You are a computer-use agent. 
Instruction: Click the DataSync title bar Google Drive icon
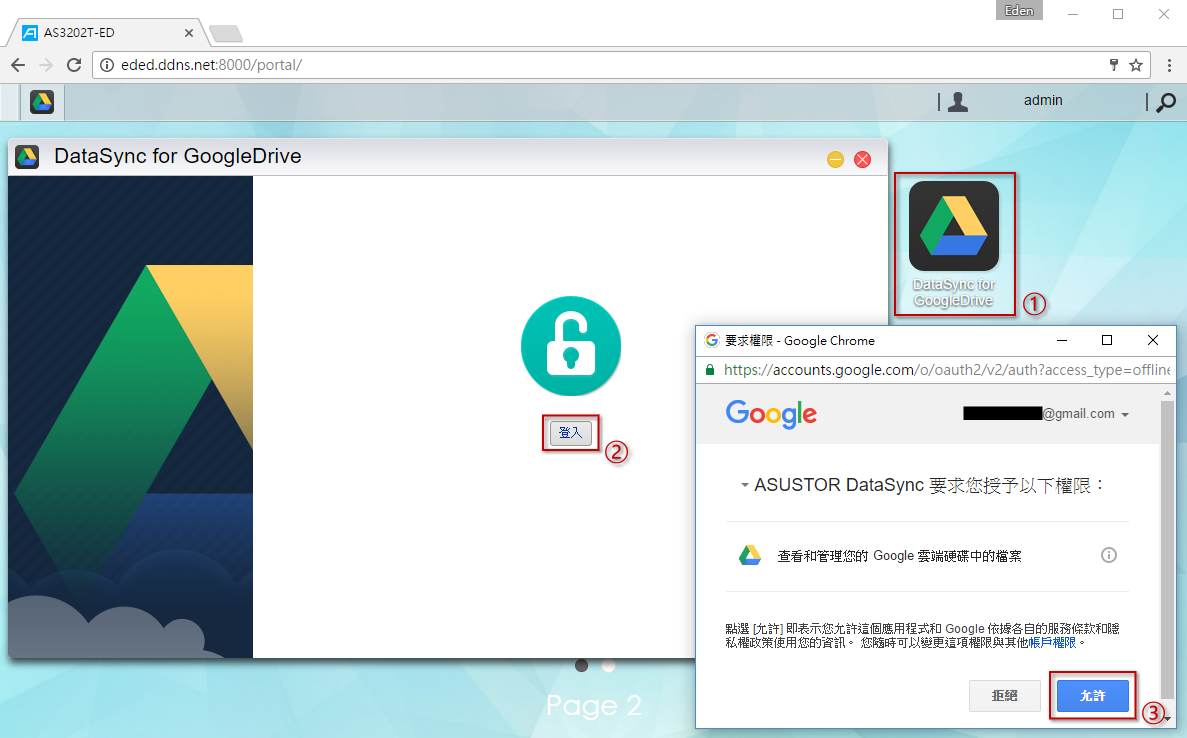click(x=27, y=157)
